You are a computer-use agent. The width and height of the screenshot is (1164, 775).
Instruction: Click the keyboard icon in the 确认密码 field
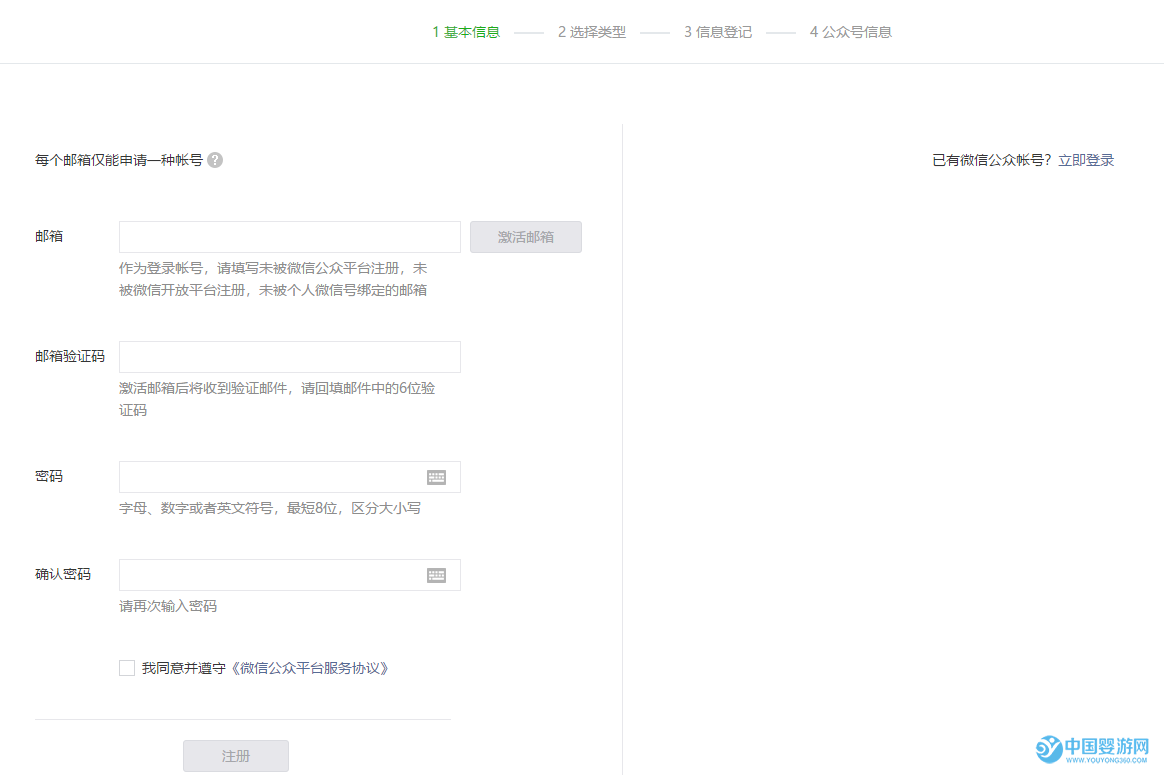click(x=437, y=574)
